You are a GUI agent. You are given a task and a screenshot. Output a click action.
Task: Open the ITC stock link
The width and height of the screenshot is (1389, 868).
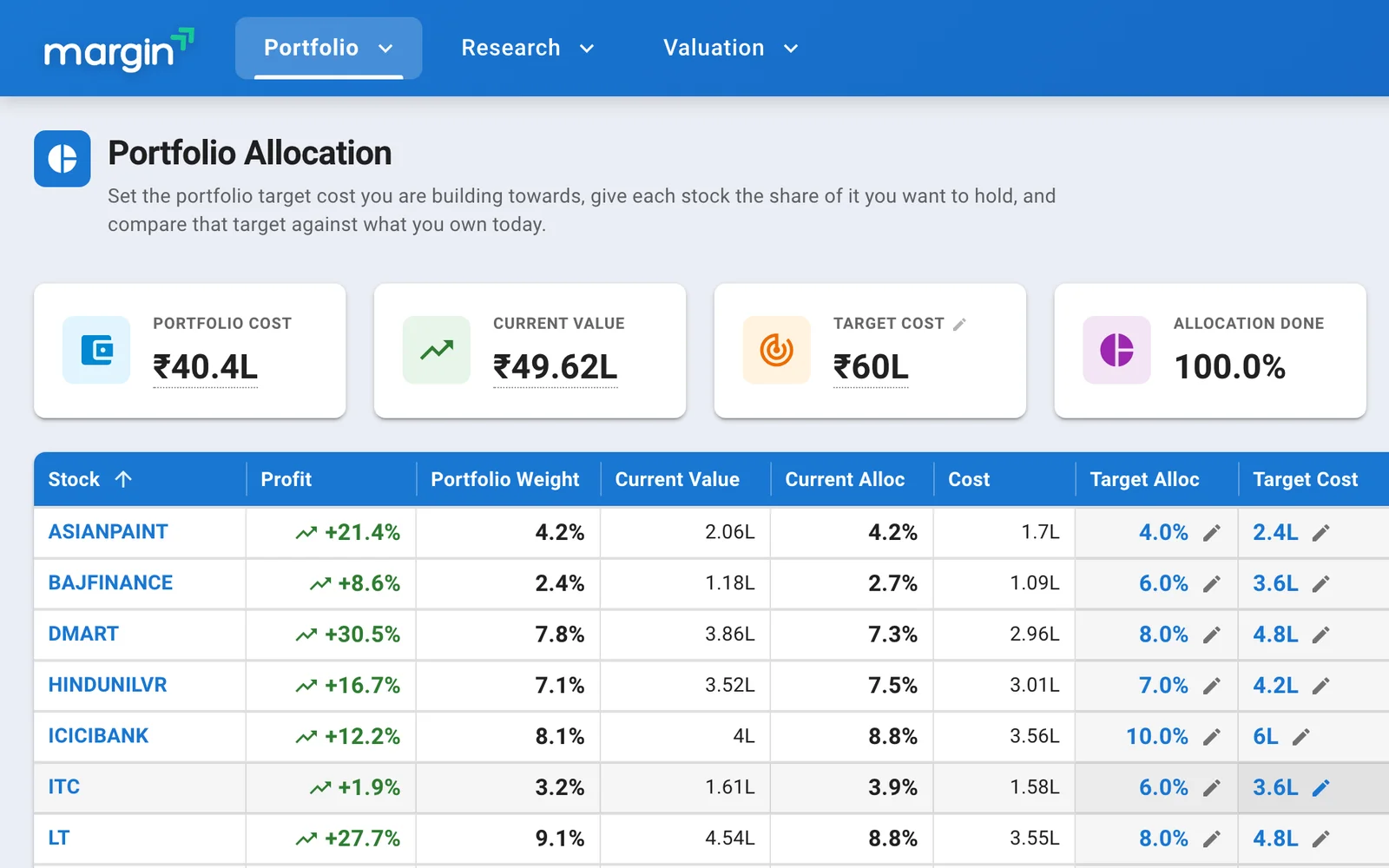[x=63, y=787]
